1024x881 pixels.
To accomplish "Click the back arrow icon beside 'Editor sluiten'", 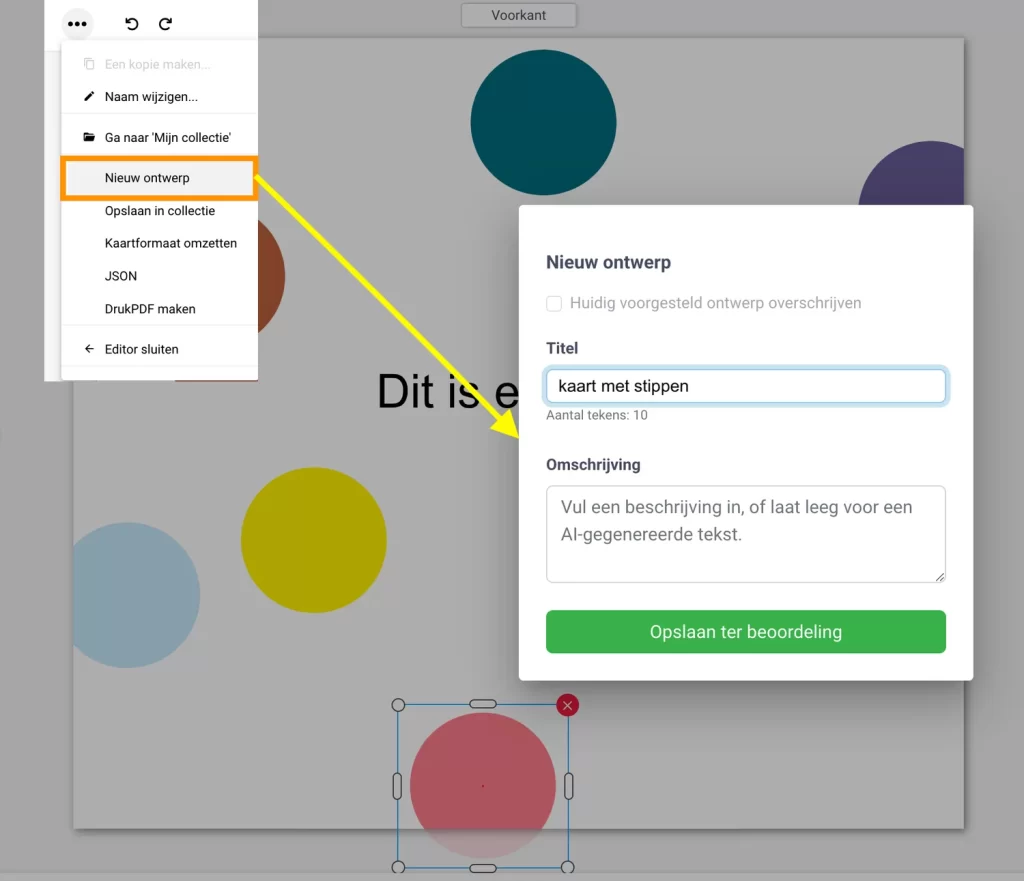I will 87,349.
